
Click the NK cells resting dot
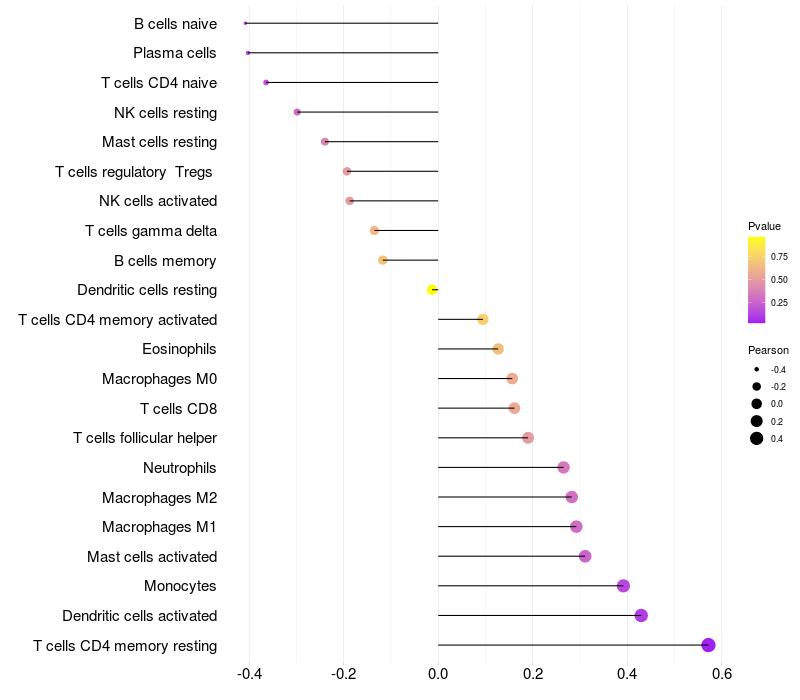(x=297, y=112)
